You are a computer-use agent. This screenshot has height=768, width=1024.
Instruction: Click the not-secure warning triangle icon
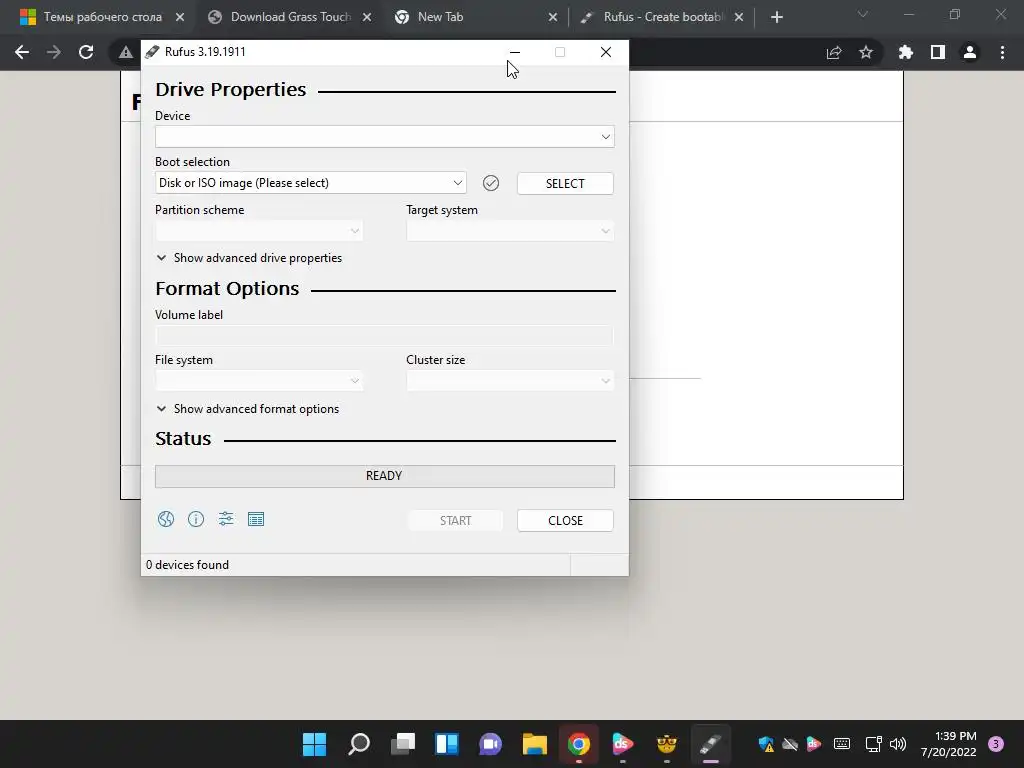[x=125, y=52]
